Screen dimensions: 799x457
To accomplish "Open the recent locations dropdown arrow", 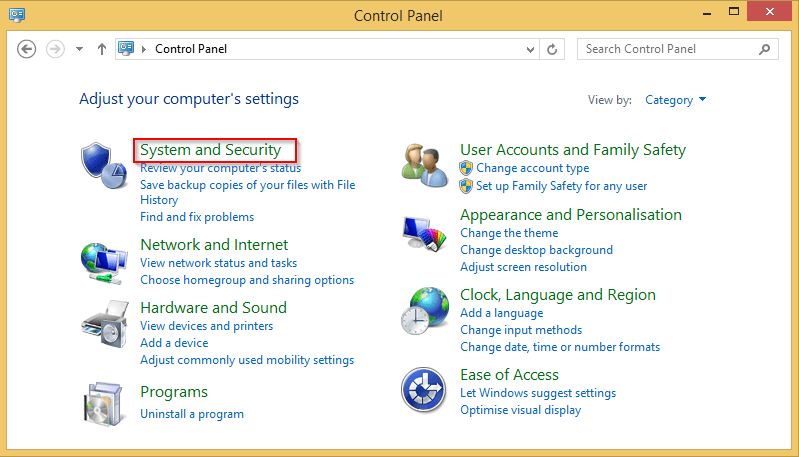I will 80,49.
